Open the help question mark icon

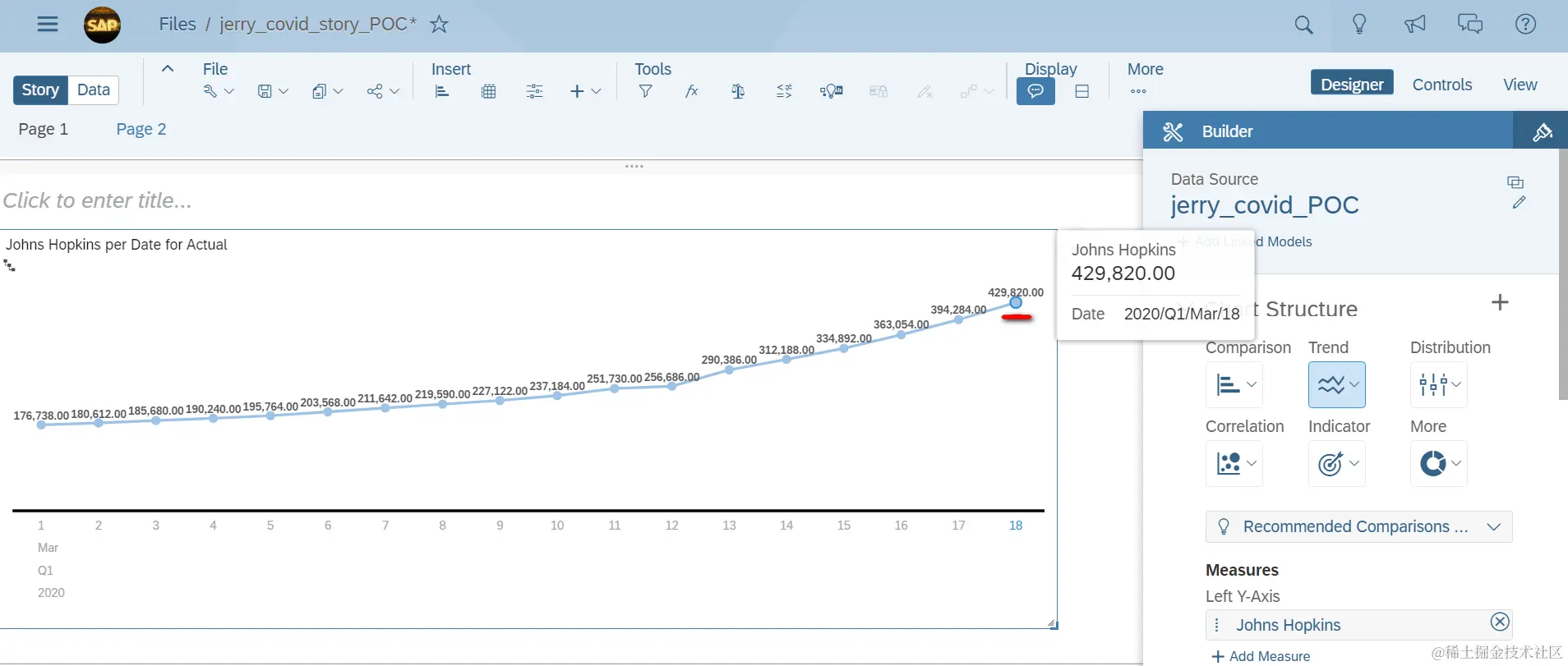pyautogui.click(x=1526, y=24)
